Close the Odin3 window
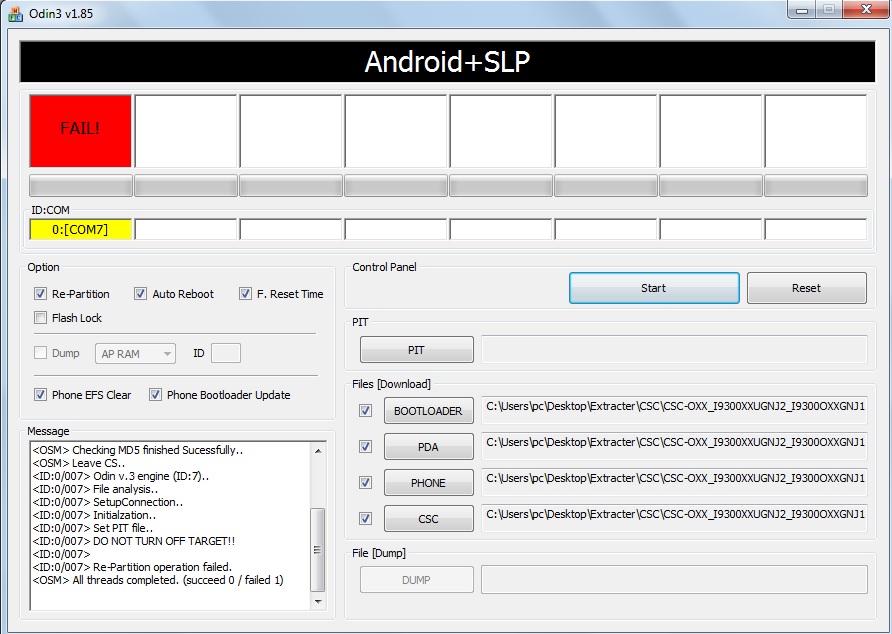This screenshot has height=634, width=892. pos(866,10)
